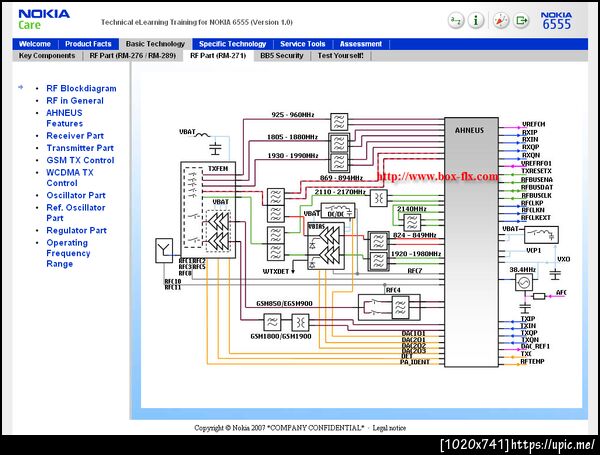Viewport: 600px width, 455px height.
Task: Click the green information icon
Action: pyautogui.click(x=476, y=20)
